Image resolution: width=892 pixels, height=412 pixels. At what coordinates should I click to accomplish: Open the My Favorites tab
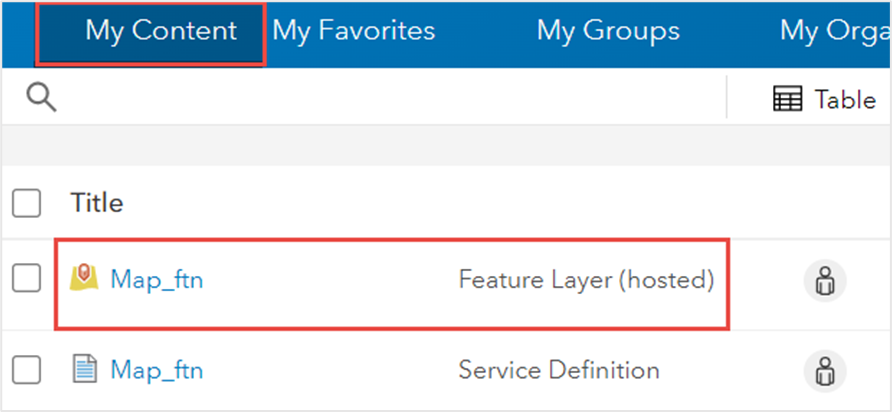coord(354,31)
